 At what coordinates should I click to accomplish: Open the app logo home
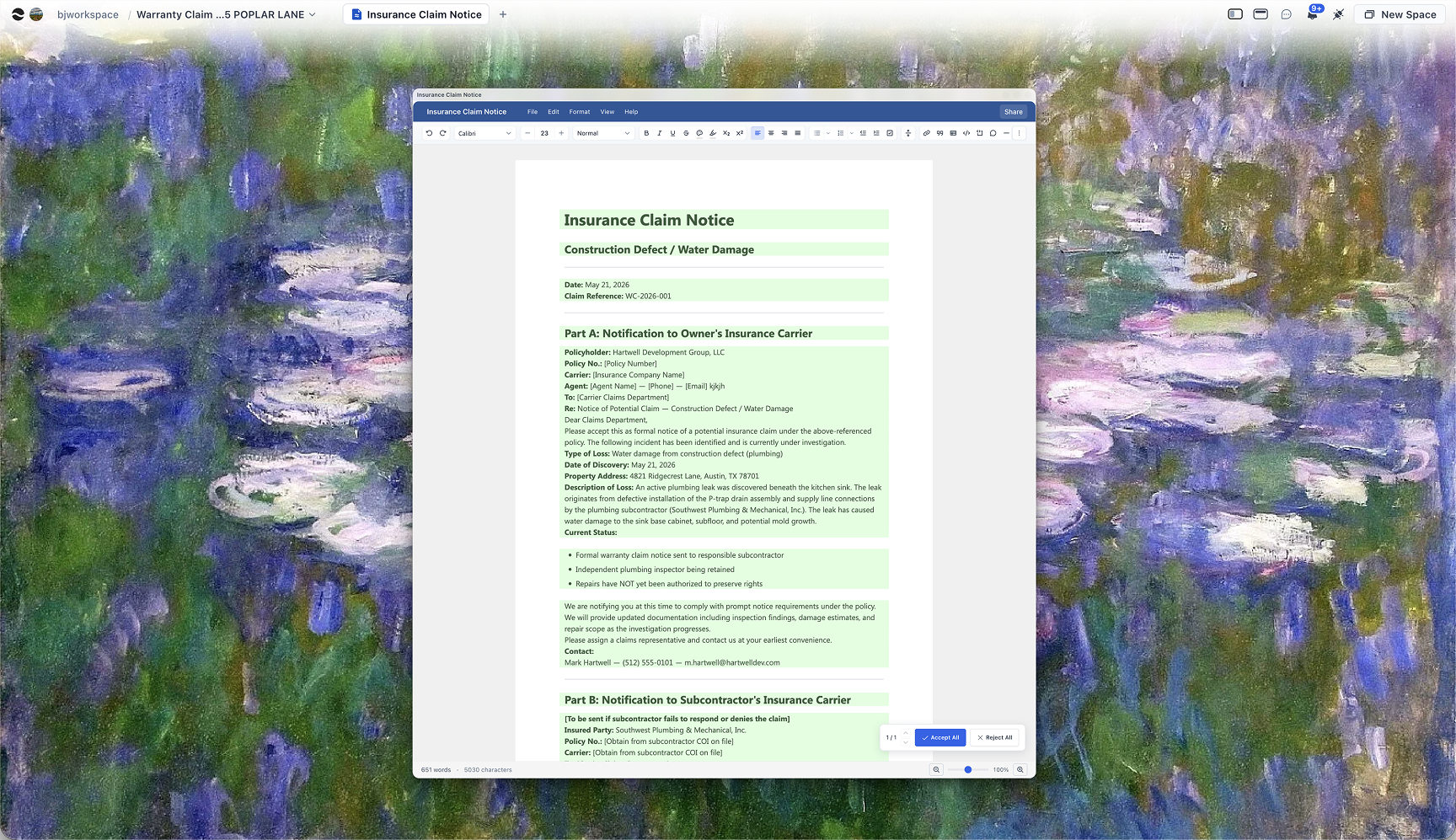[x=18, y=14]
